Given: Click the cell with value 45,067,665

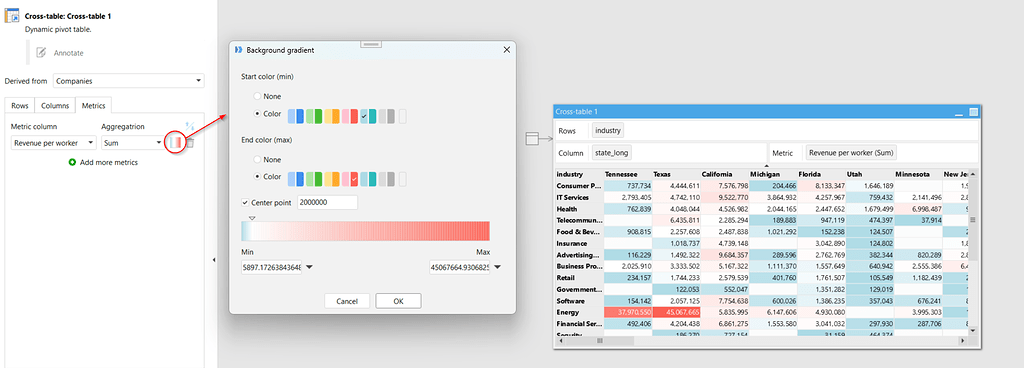Looking at the screenshot, I should (677, 313).
